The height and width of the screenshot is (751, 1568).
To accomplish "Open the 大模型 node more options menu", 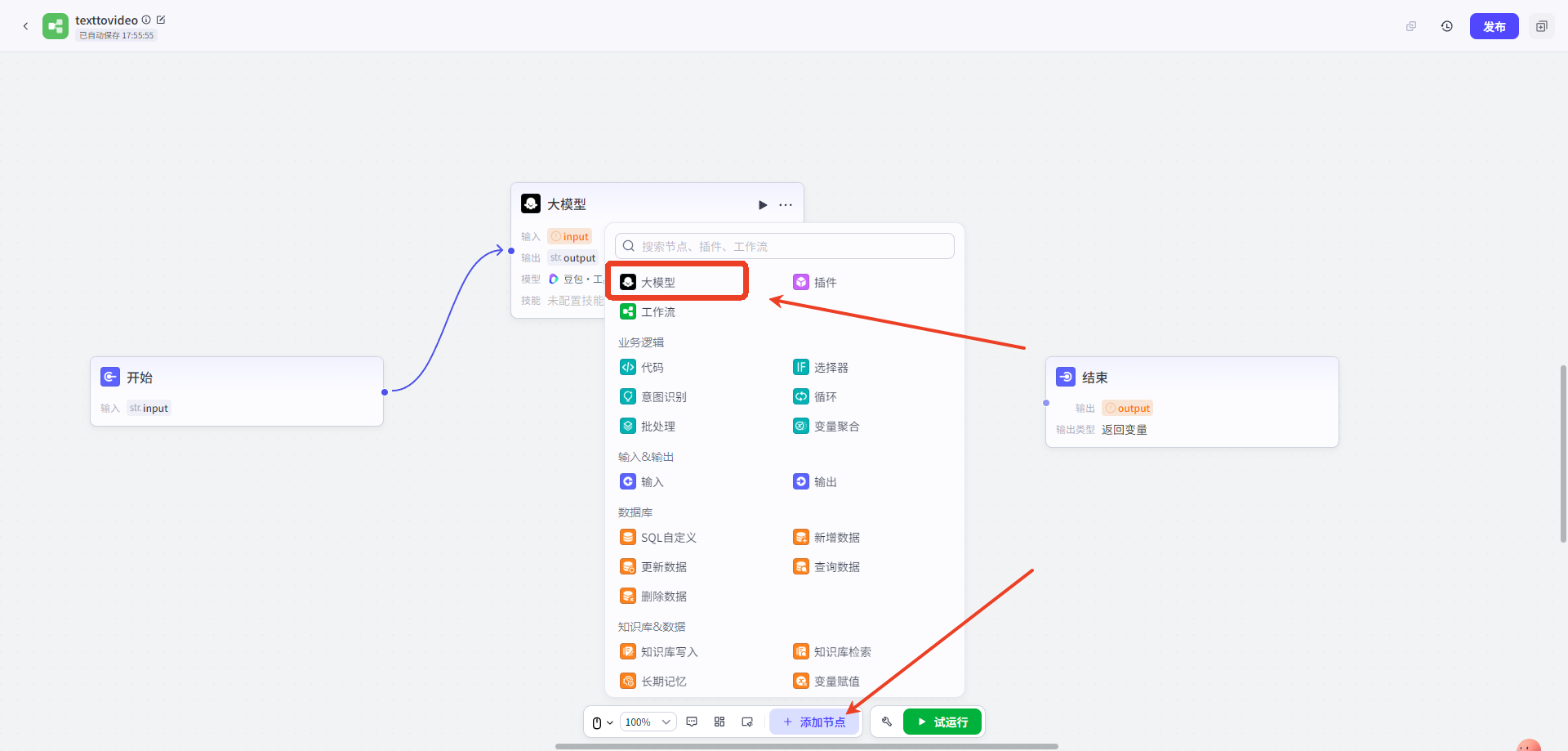I will (x=786, y=205).
